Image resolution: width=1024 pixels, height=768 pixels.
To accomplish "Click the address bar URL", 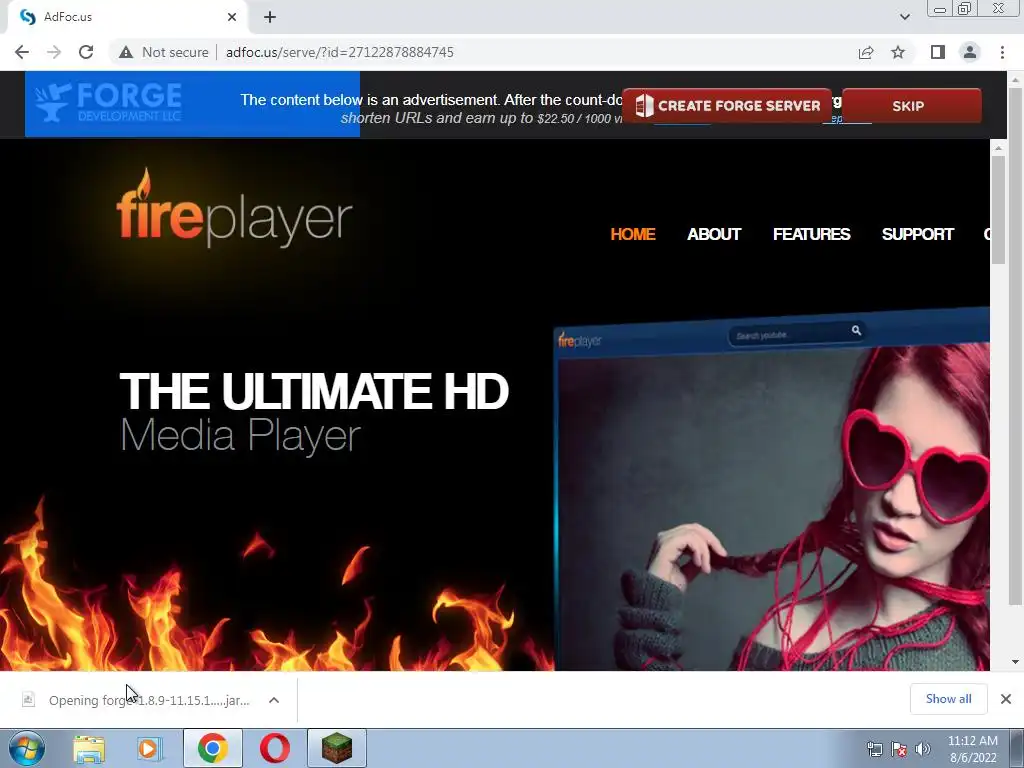I will click(340, 52).
